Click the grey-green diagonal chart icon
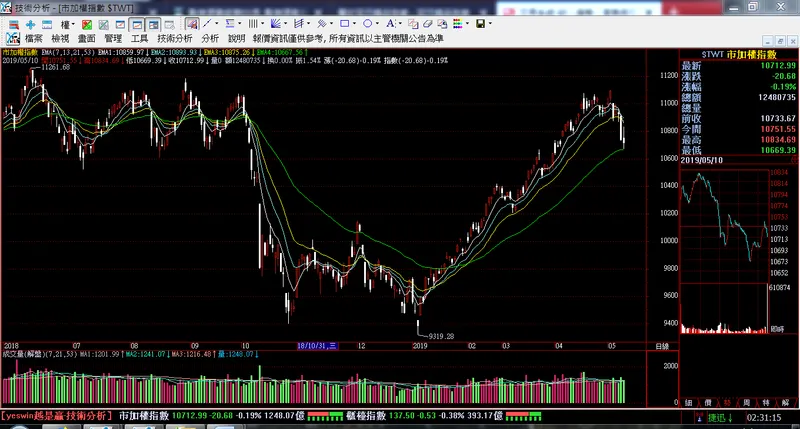The width and height of the screenshot is (800, 429). pyautogui.click(x=104, y=24)
